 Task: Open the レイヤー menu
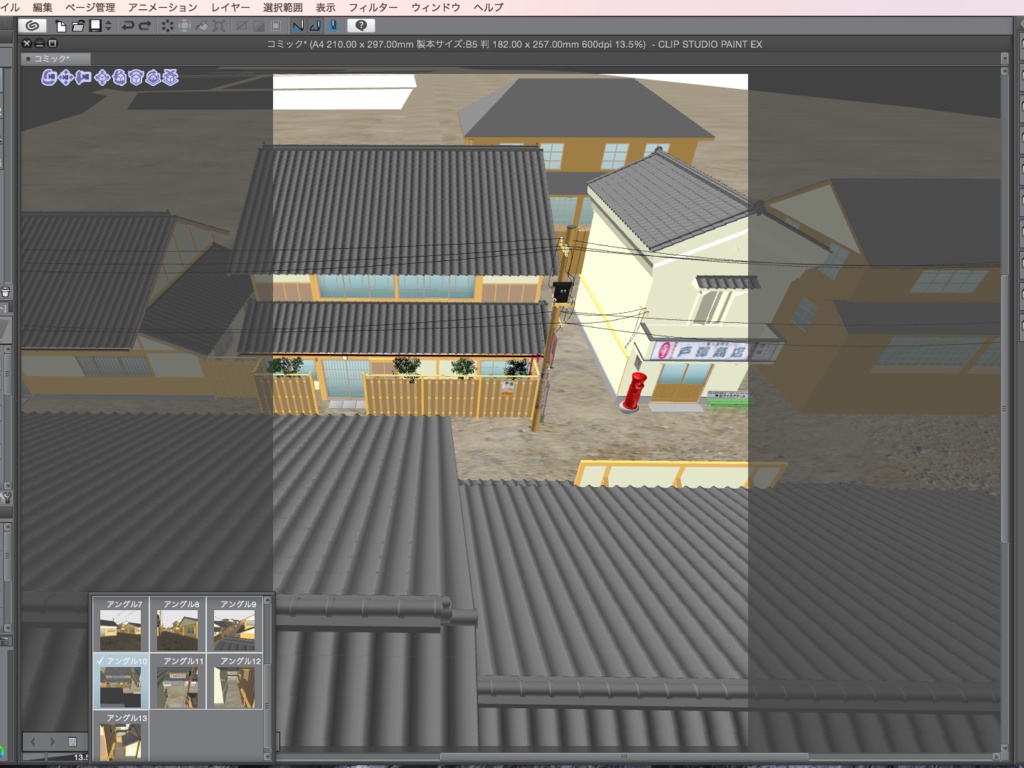click(230, 7)
